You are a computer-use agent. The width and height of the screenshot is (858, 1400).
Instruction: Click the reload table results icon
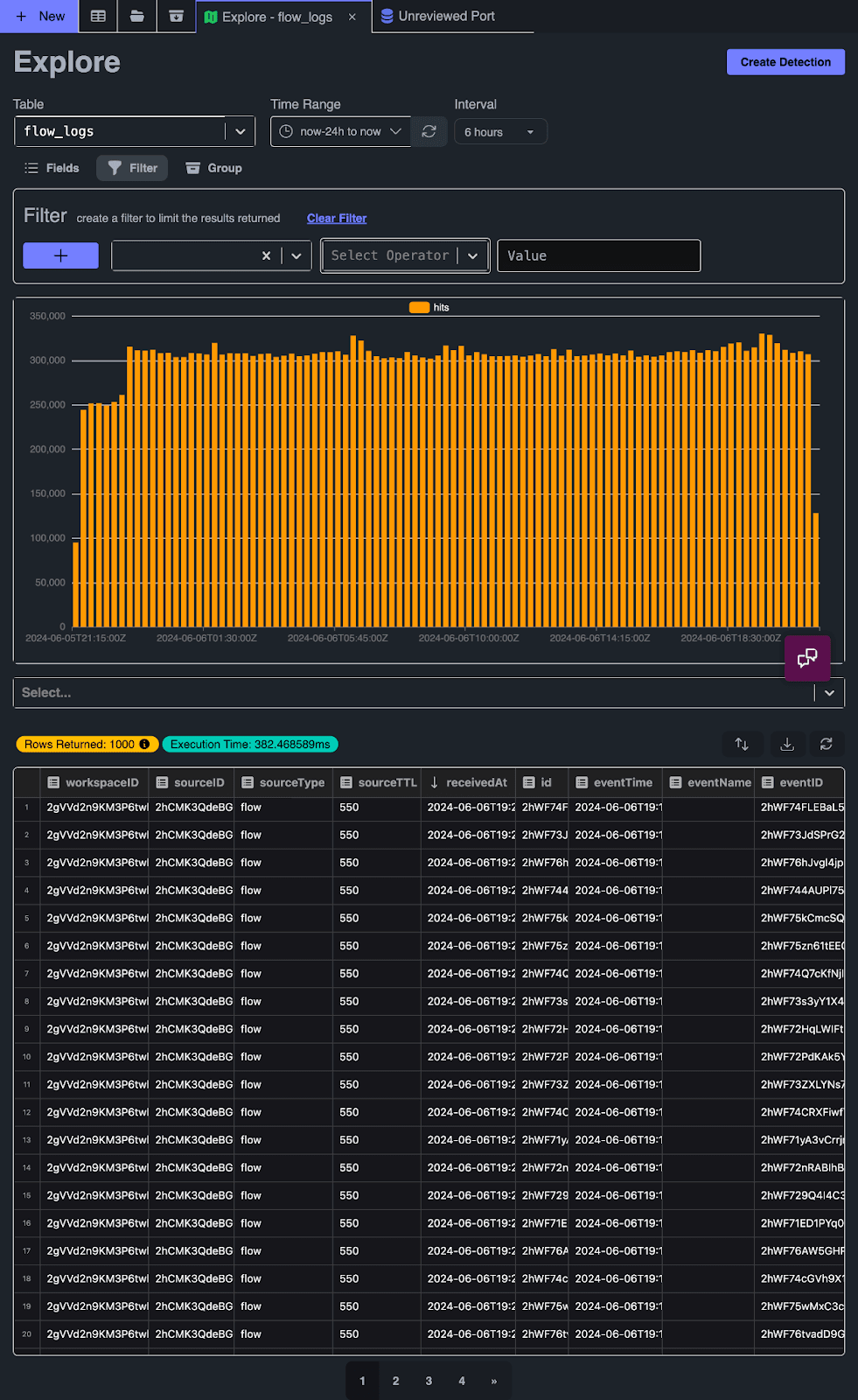tap(826, 744)
